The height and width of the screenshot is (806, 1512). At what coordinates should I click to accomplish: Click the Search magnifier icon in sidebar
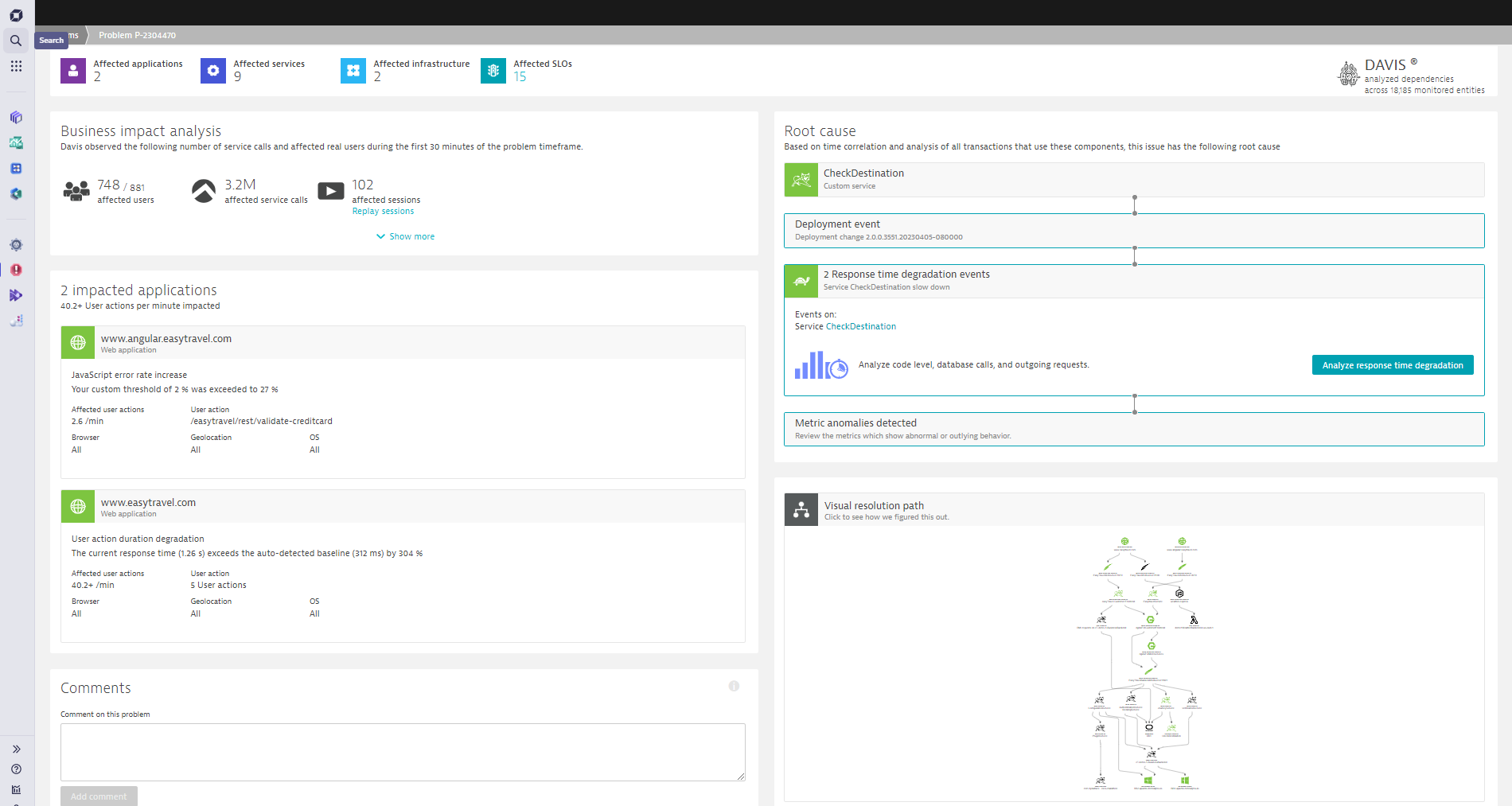(x=16, y=41)
